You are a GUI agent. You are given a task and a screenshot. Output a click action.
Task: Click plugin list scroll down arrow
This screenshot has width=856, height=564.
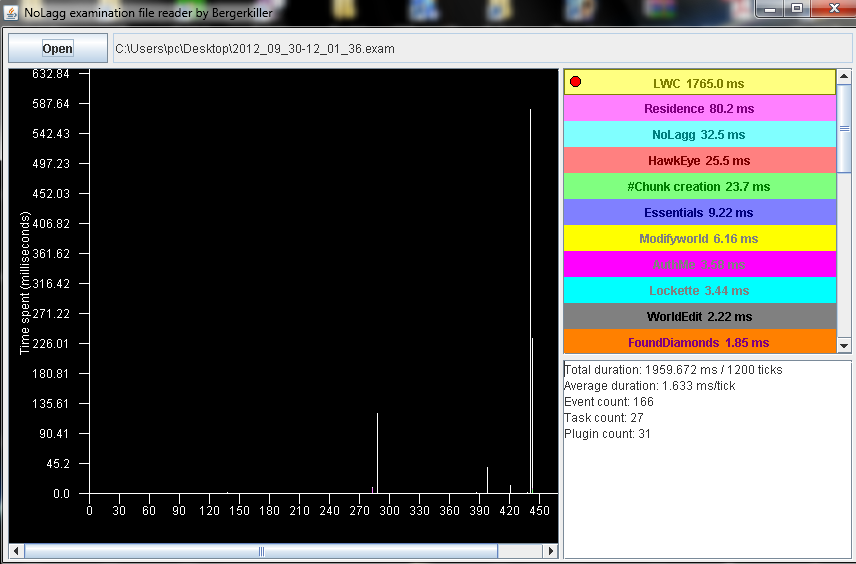[844, 346]
